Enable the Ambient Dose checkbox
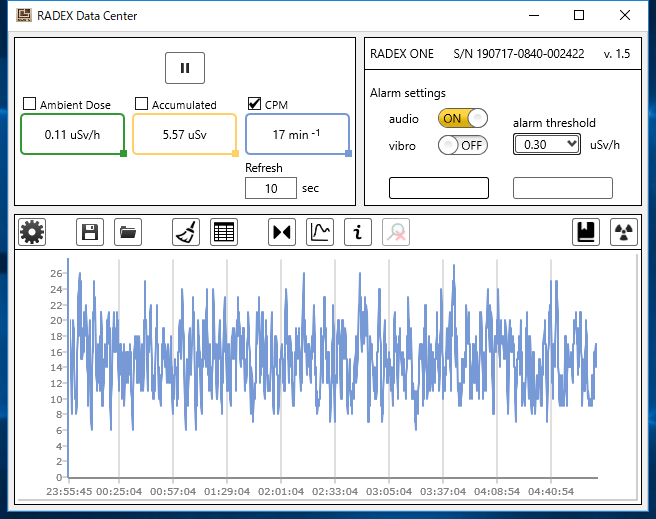This screenshot has height=519, width=656. pyautogui.click(x=29, y=103)
